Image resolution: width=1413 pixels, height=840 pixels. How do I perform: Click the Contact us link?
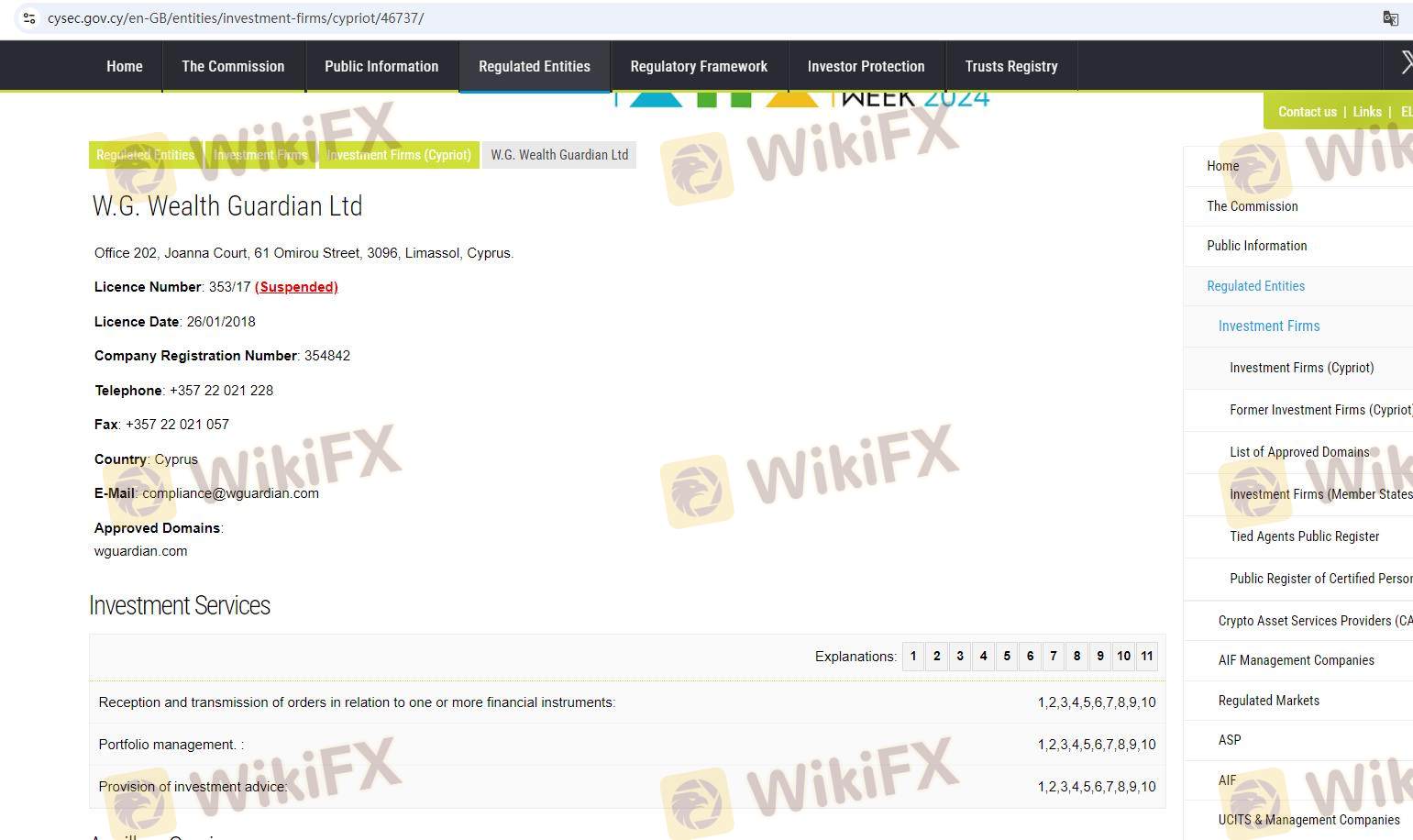[x=1307, y=112]
